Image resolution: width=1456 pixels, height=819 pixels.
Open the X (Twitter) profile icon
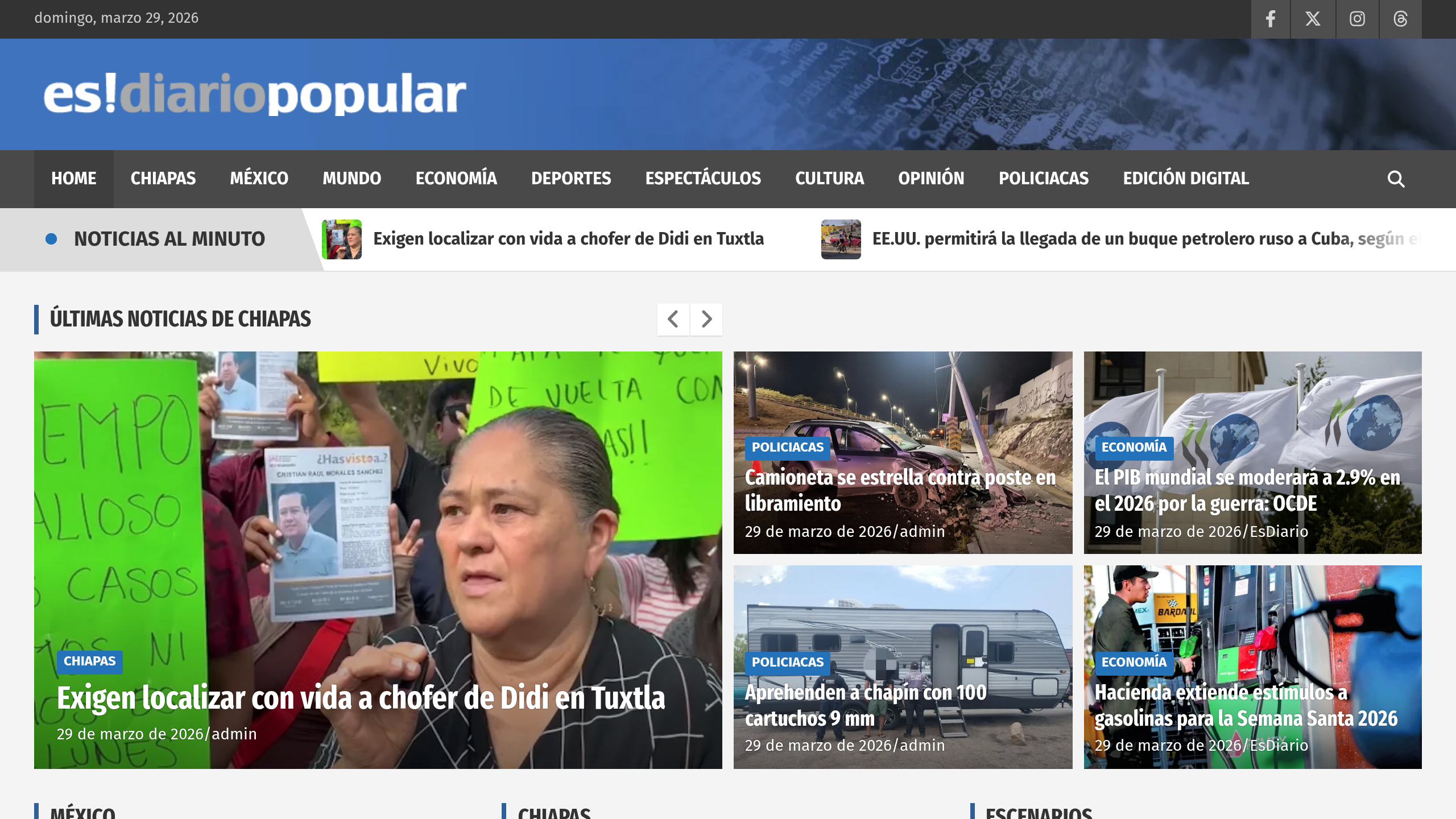point(1313,19)
